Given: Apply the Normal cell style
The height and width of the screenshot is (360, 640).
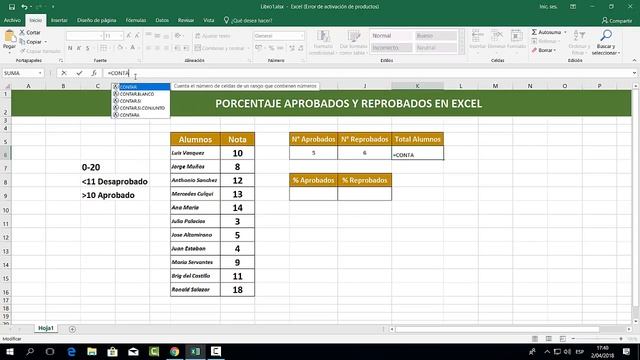Looking at the screenshot, I should (391, 36).
